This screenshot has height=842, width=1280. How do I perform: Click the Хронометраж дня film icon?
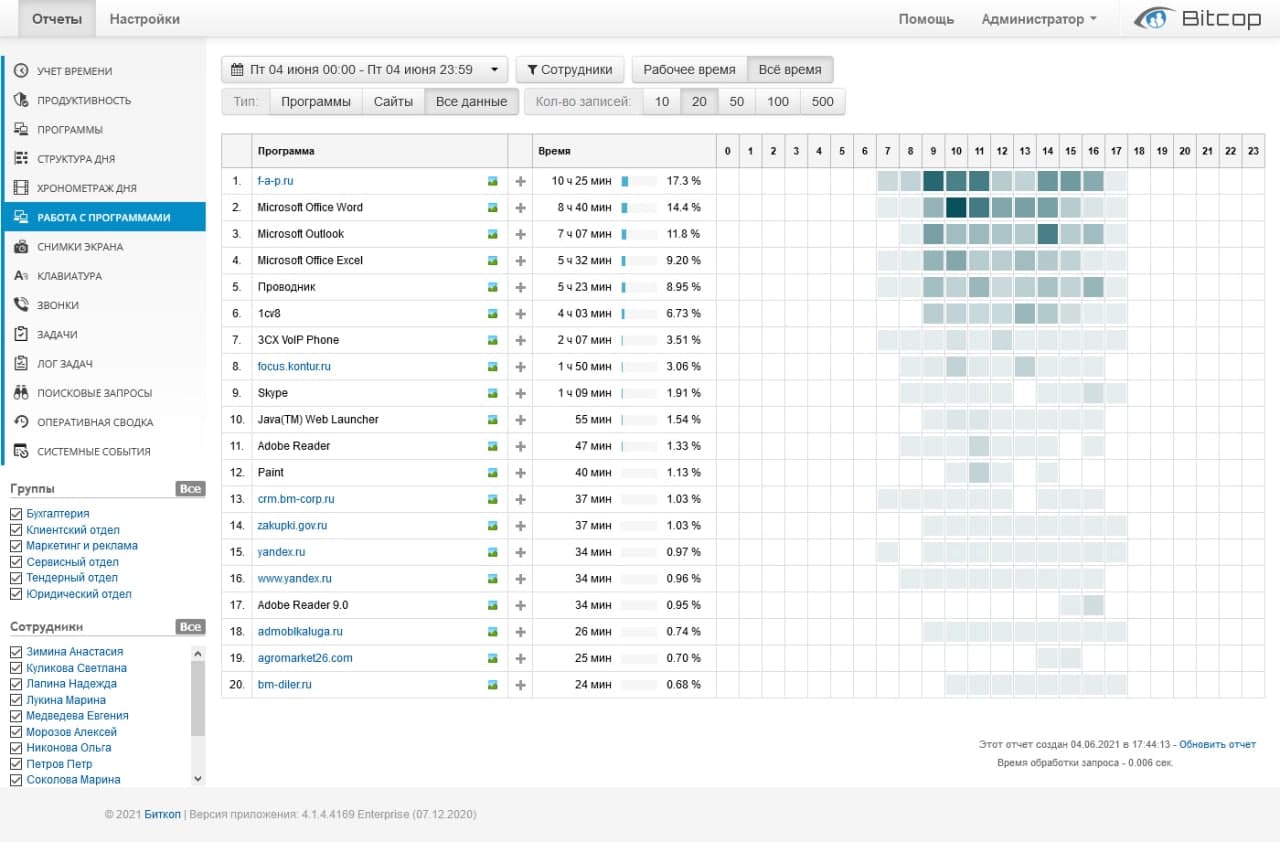[21, 187]
